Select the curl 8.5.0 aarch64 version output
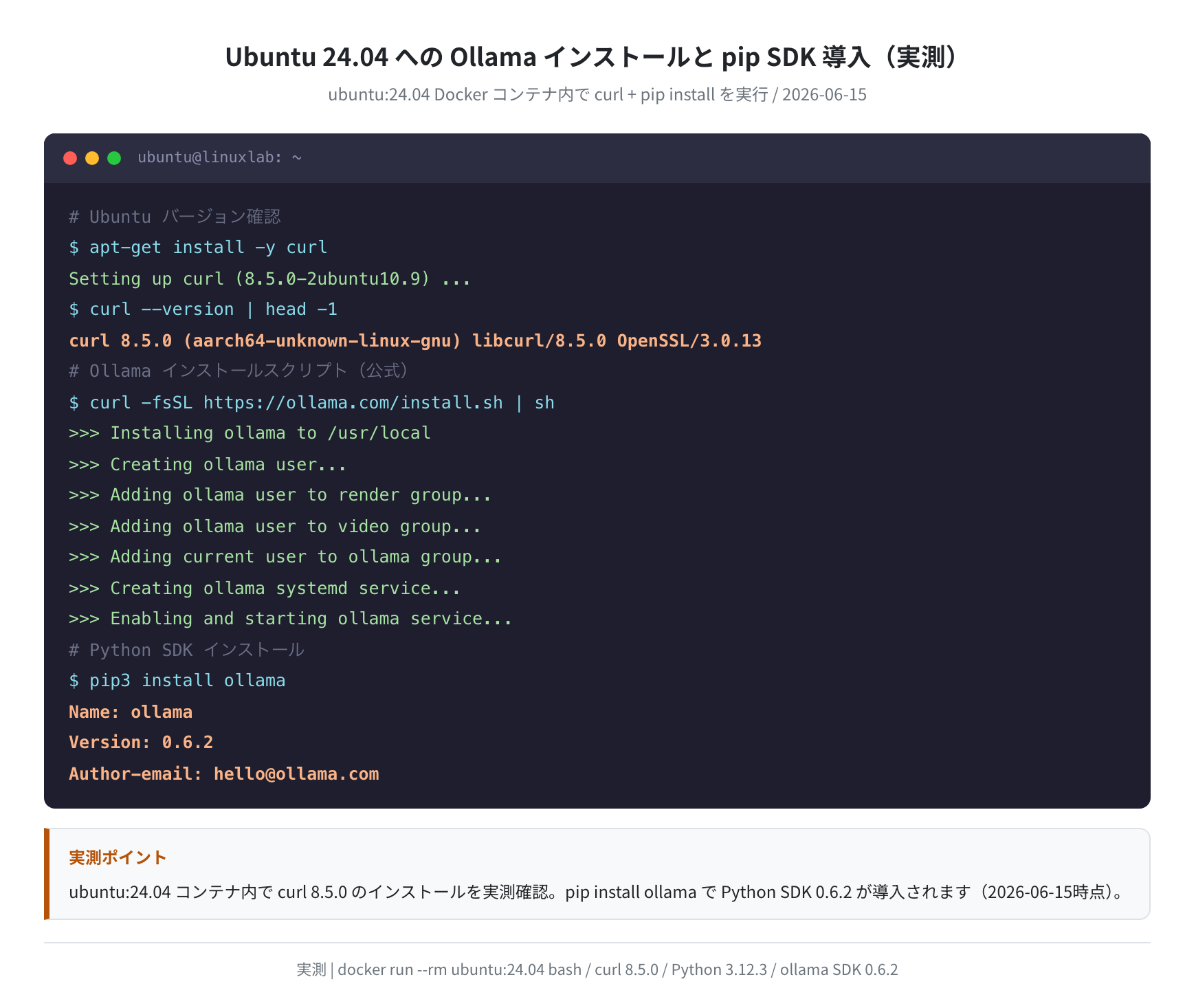The width and height of the screenshot is (1196, 1008). (415, 340)
